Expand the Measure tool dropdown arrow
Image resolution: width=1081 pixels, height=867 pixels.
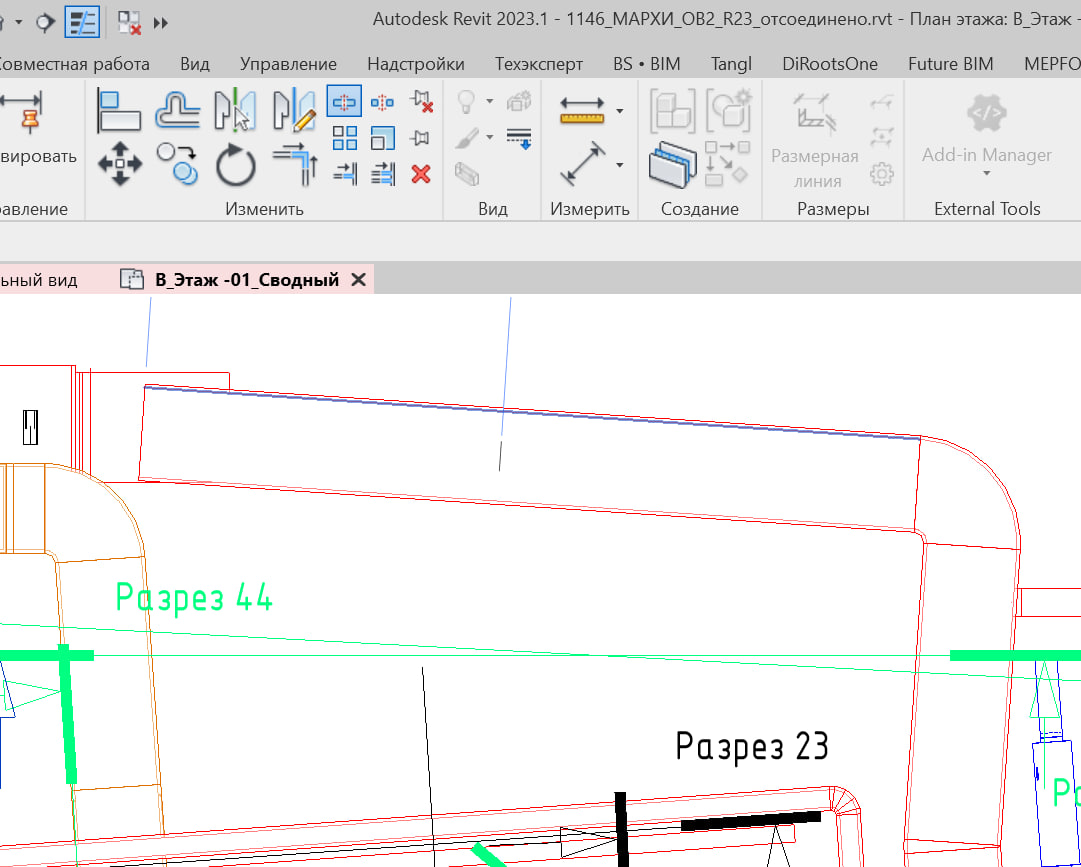coord(620,110)
